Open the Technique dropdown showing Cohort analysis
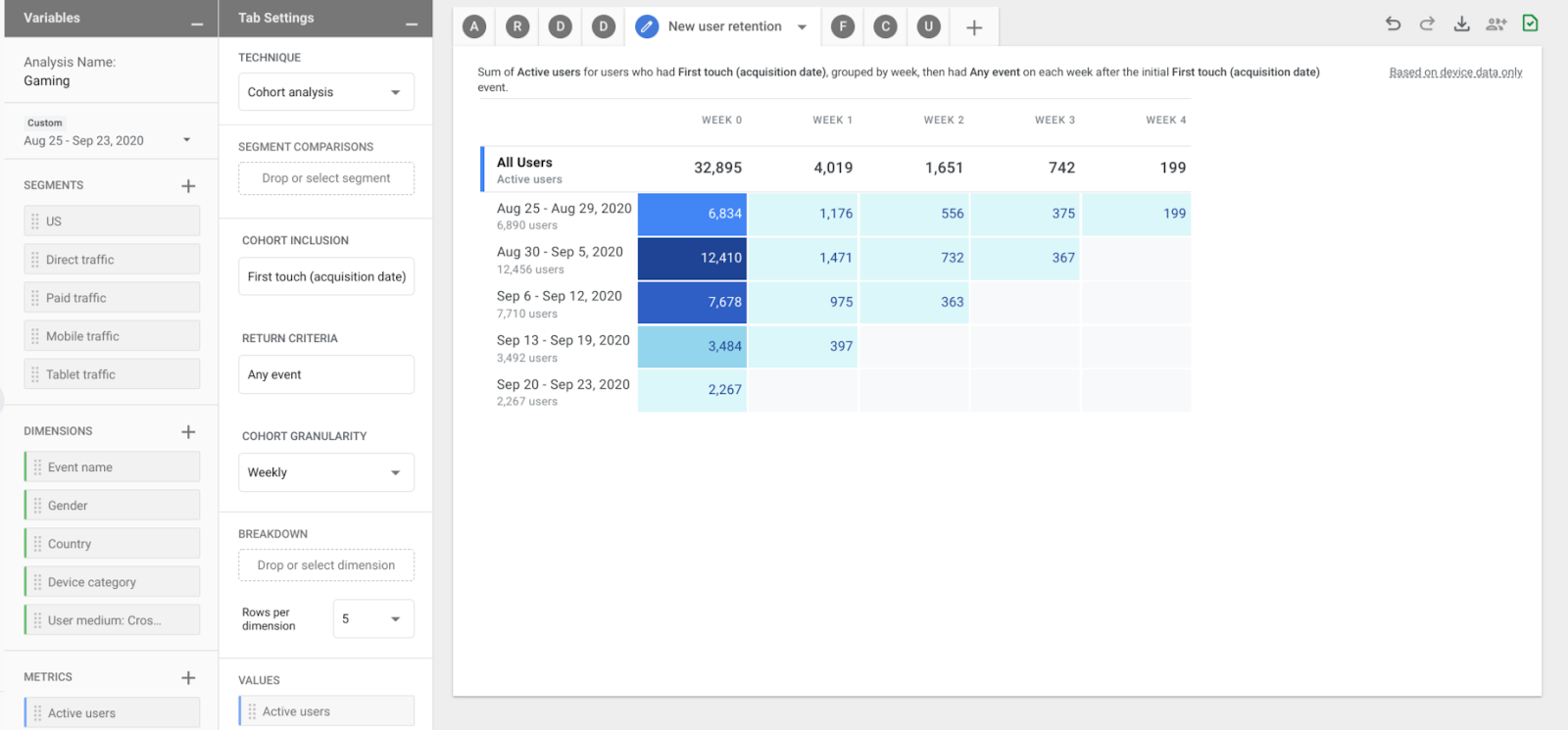The image size is (1568, 730). [x=326, y=92]
